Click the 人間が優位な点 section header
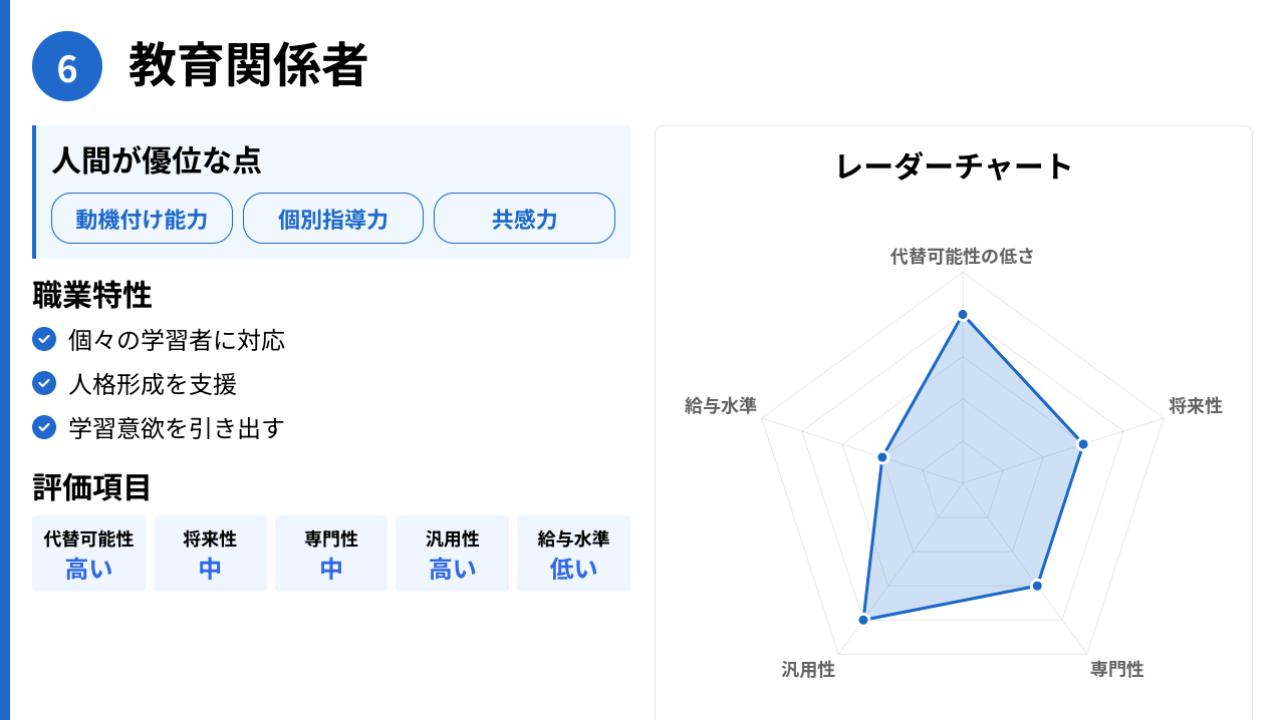The height and width of the screenshot is (720, 1280). click(156, 160)
